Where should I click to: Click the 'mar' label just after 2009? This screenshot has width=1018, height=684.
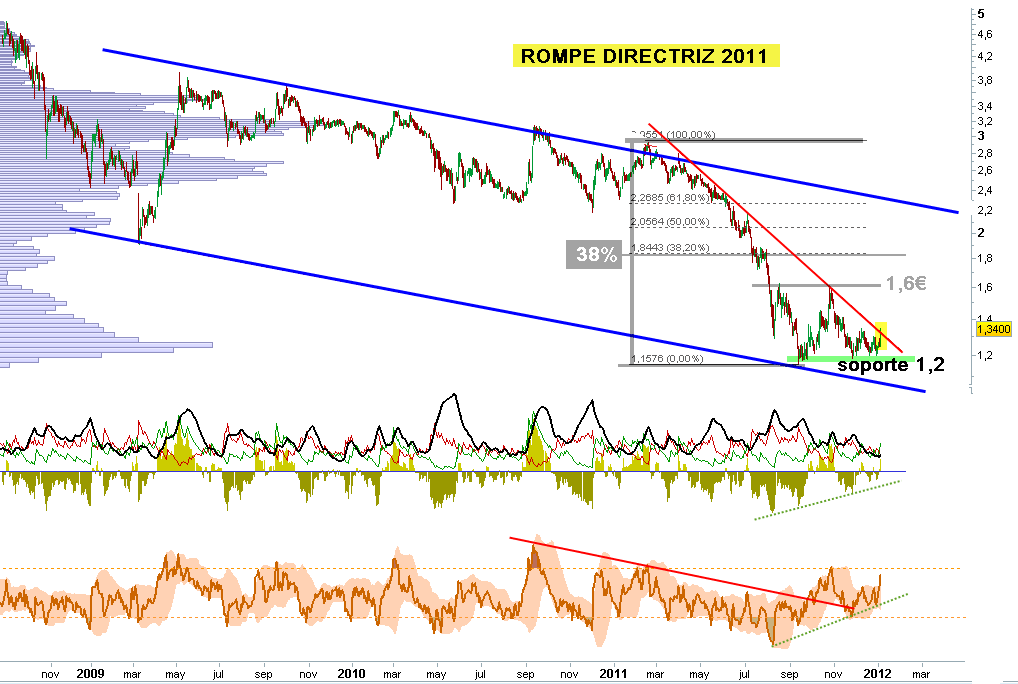coord(132,674)
